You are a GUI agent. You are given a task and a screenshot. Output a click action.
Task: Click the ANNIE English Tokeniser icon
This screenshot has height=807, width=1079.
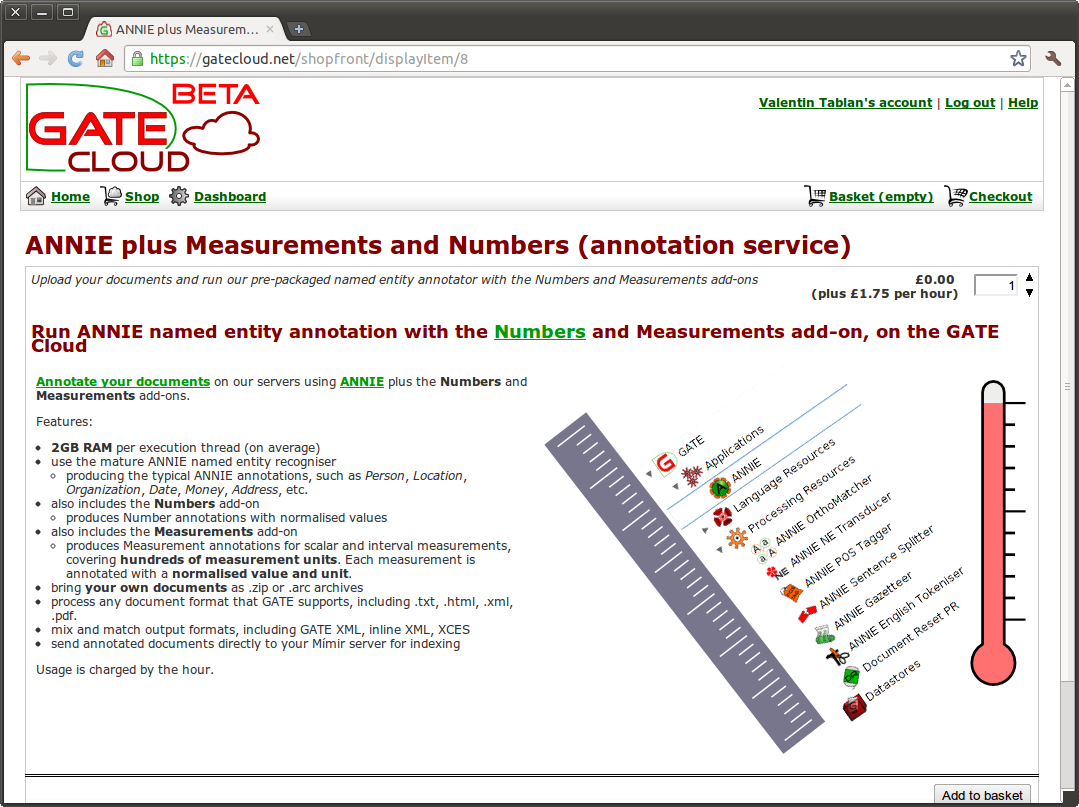coord(837,656)
